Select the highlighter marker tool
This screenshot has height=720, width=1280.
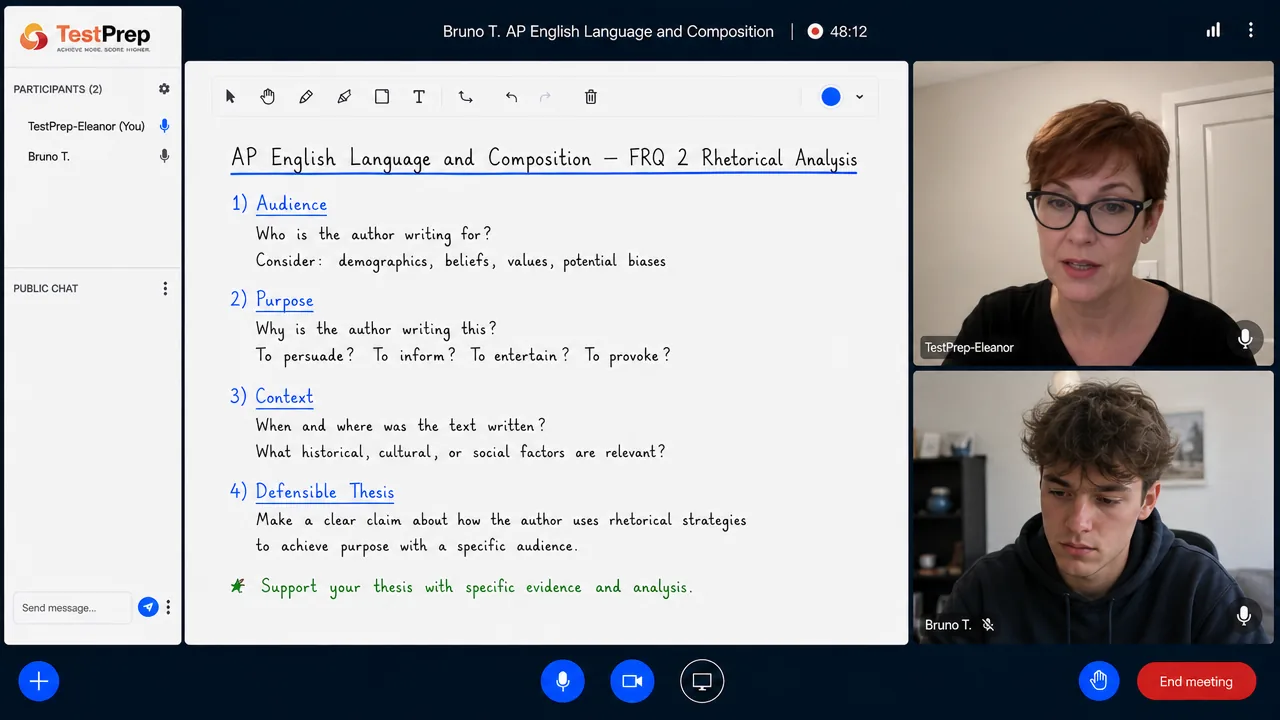[x=344, y=97]
